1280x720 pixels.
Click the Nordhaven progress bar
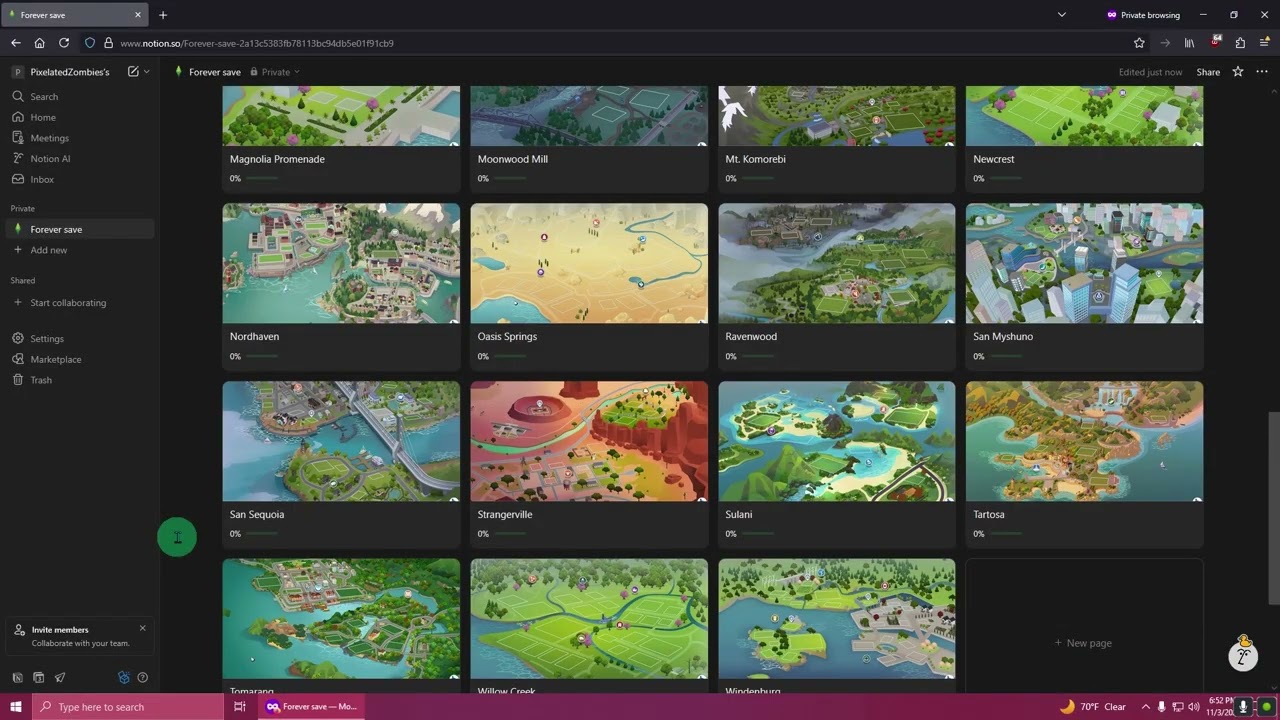point(262,356)
